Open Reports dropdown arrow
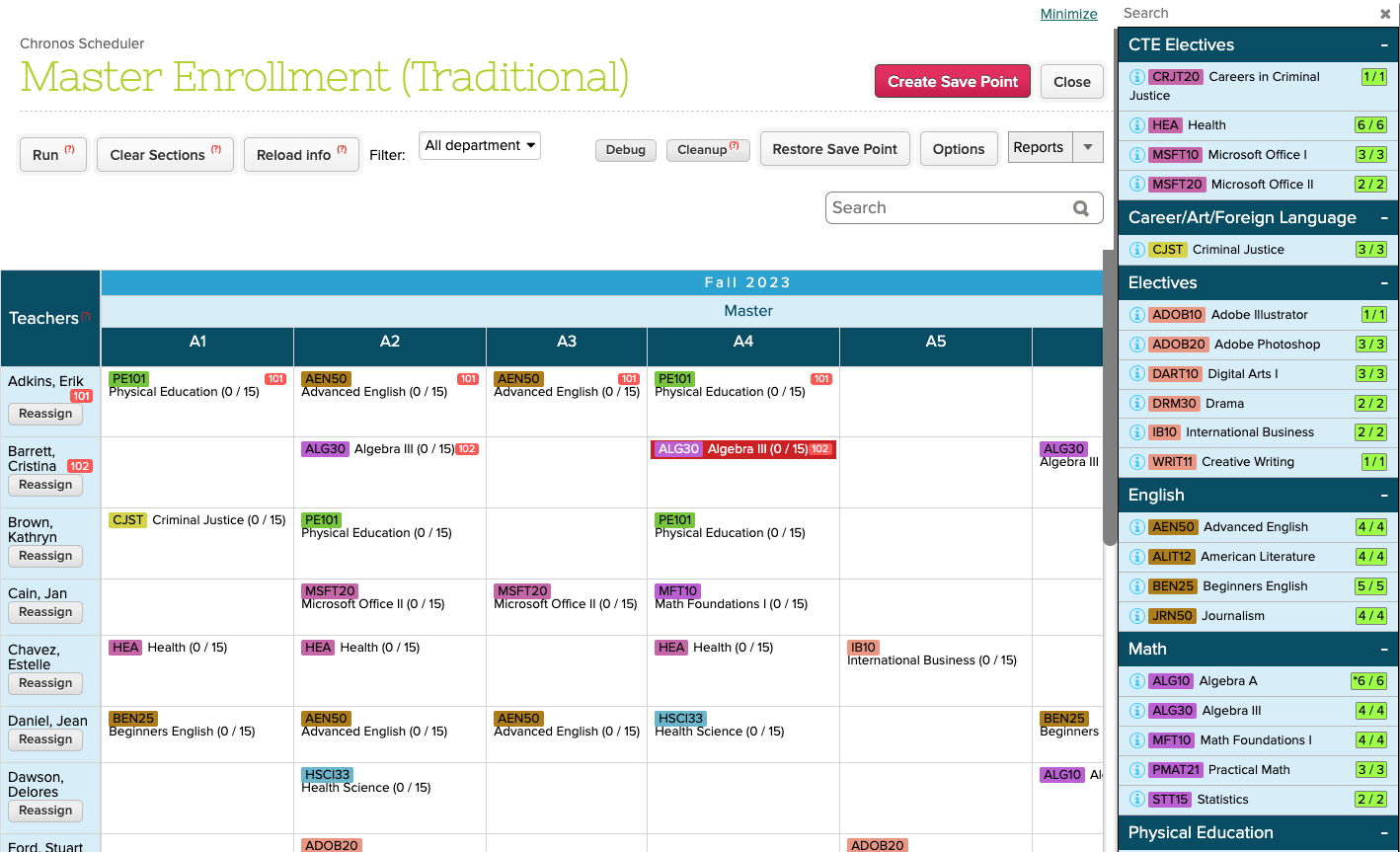This screenshot has width=1400, height=852. coord(1088,148)
